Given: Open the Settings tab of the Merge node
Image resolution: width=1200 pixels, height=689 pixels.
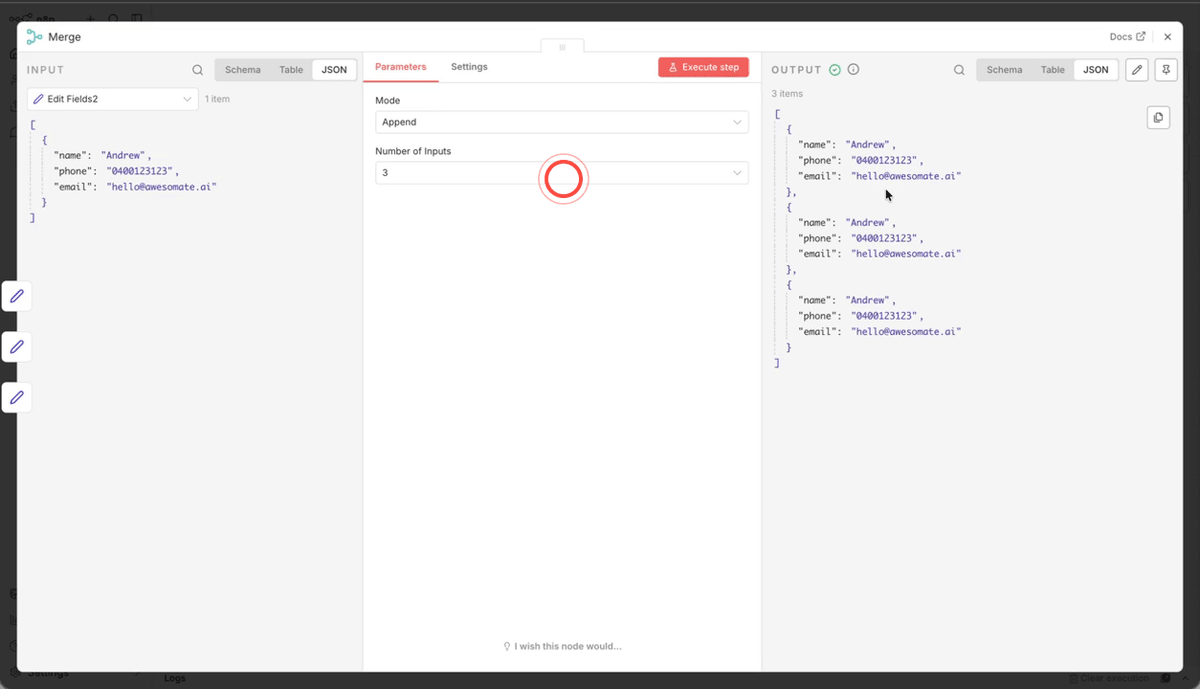Looking at the screenshot, I should [469, 67].
